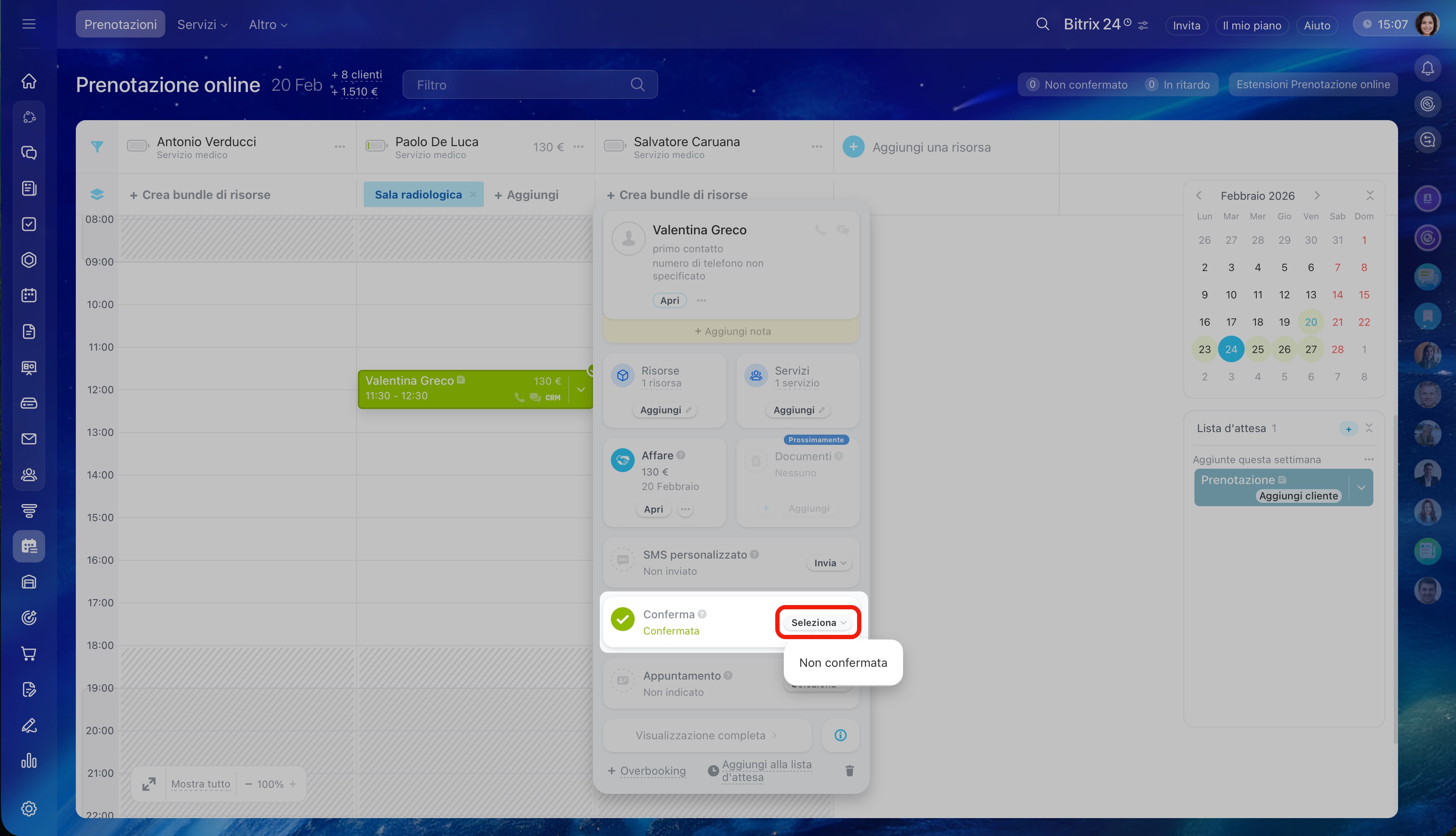Expand the Invia dropdown for SMS

(x=829, y=563)
